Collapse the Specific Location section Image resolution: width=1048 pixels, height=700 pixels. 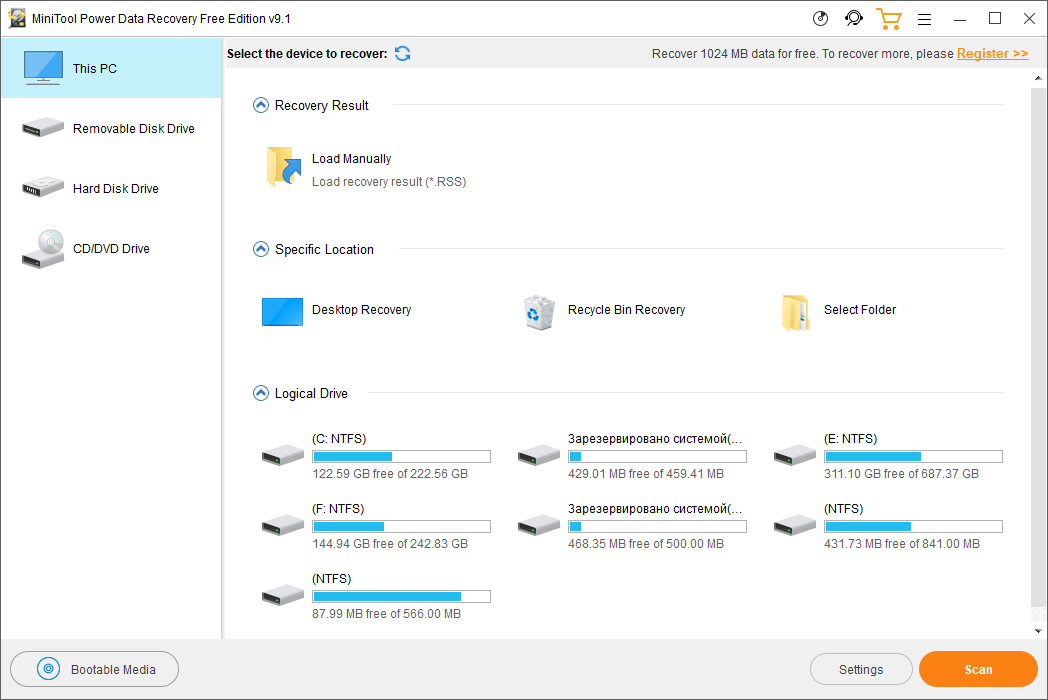click(261, 249)
